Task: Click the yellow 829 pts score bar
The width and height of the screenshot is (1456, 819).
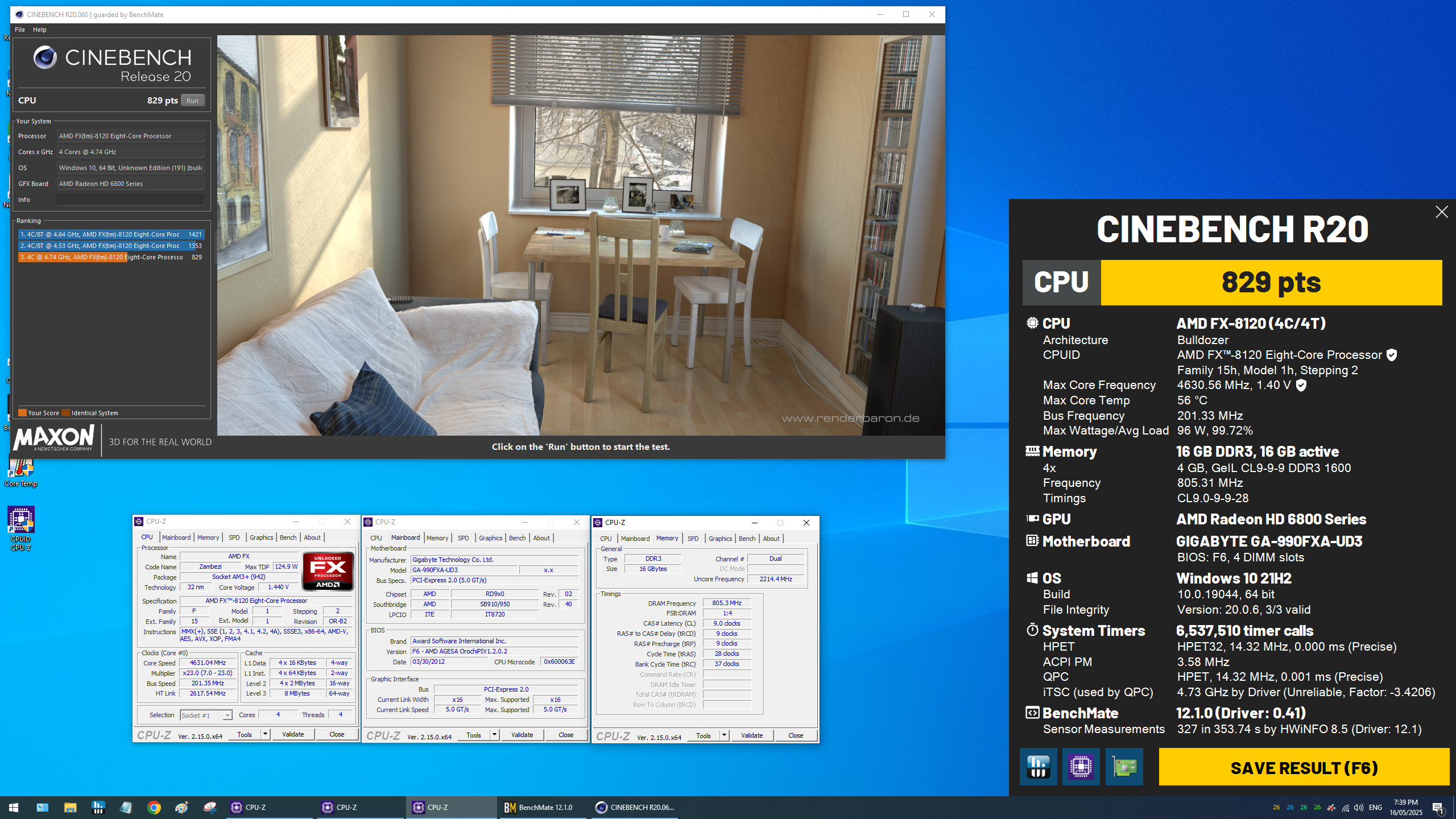Action: coord(1271,283)
